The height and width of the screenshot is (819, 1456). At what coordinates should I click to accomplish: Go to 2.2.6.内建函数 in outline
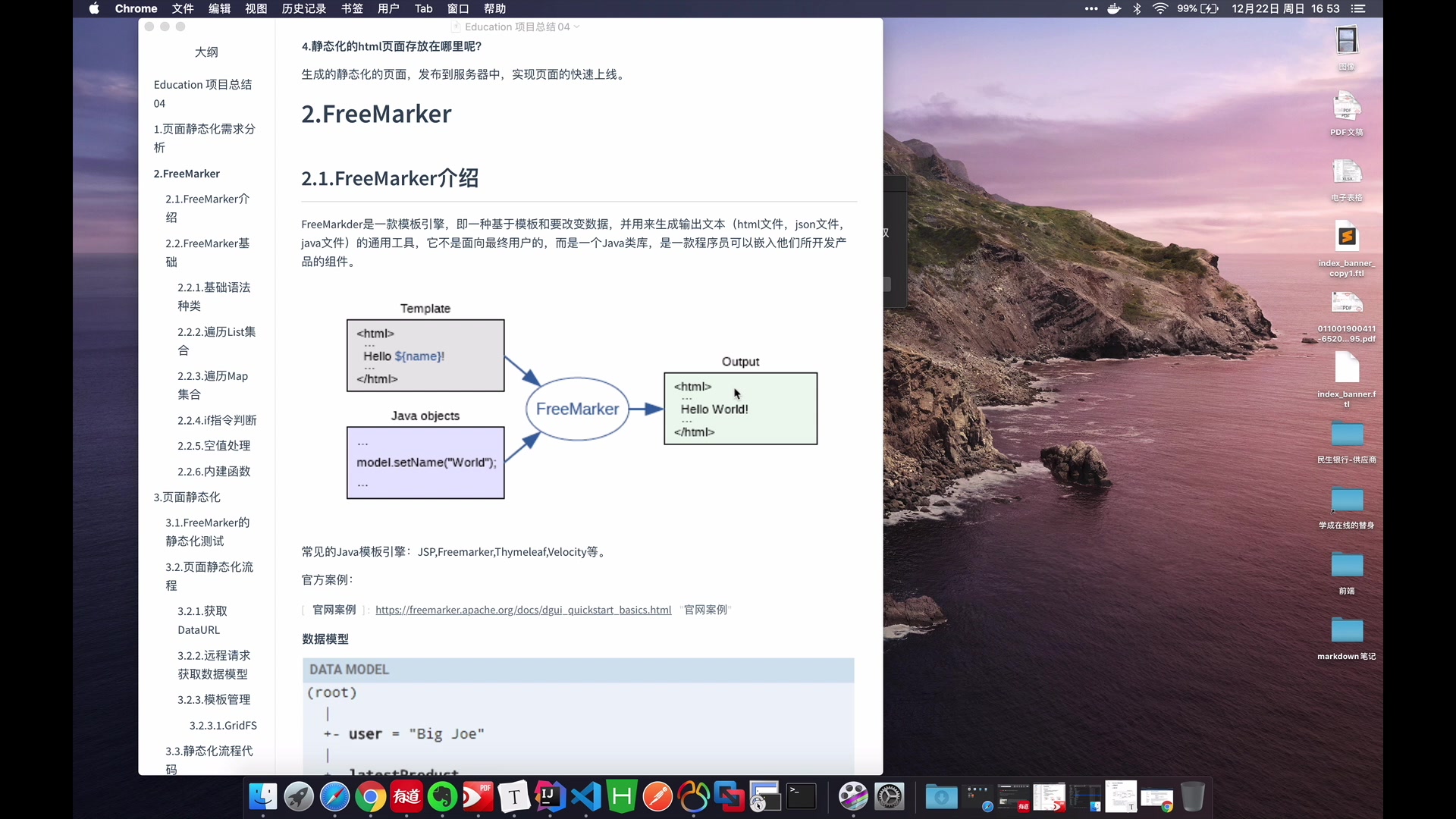(214, 472)
